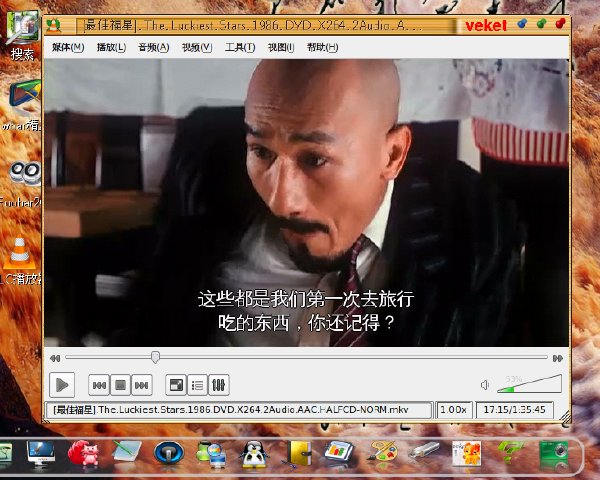Click the video display area

point(307,203)
